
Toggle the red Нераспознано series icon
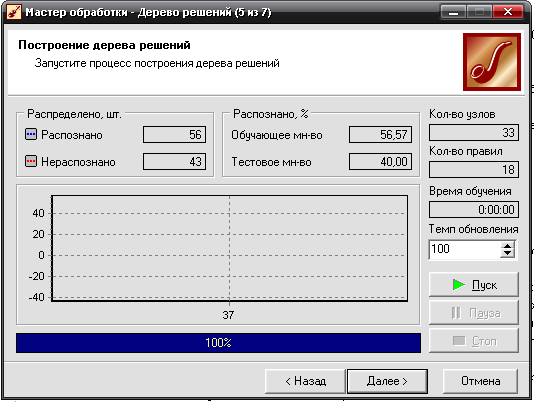pos(31,161)
